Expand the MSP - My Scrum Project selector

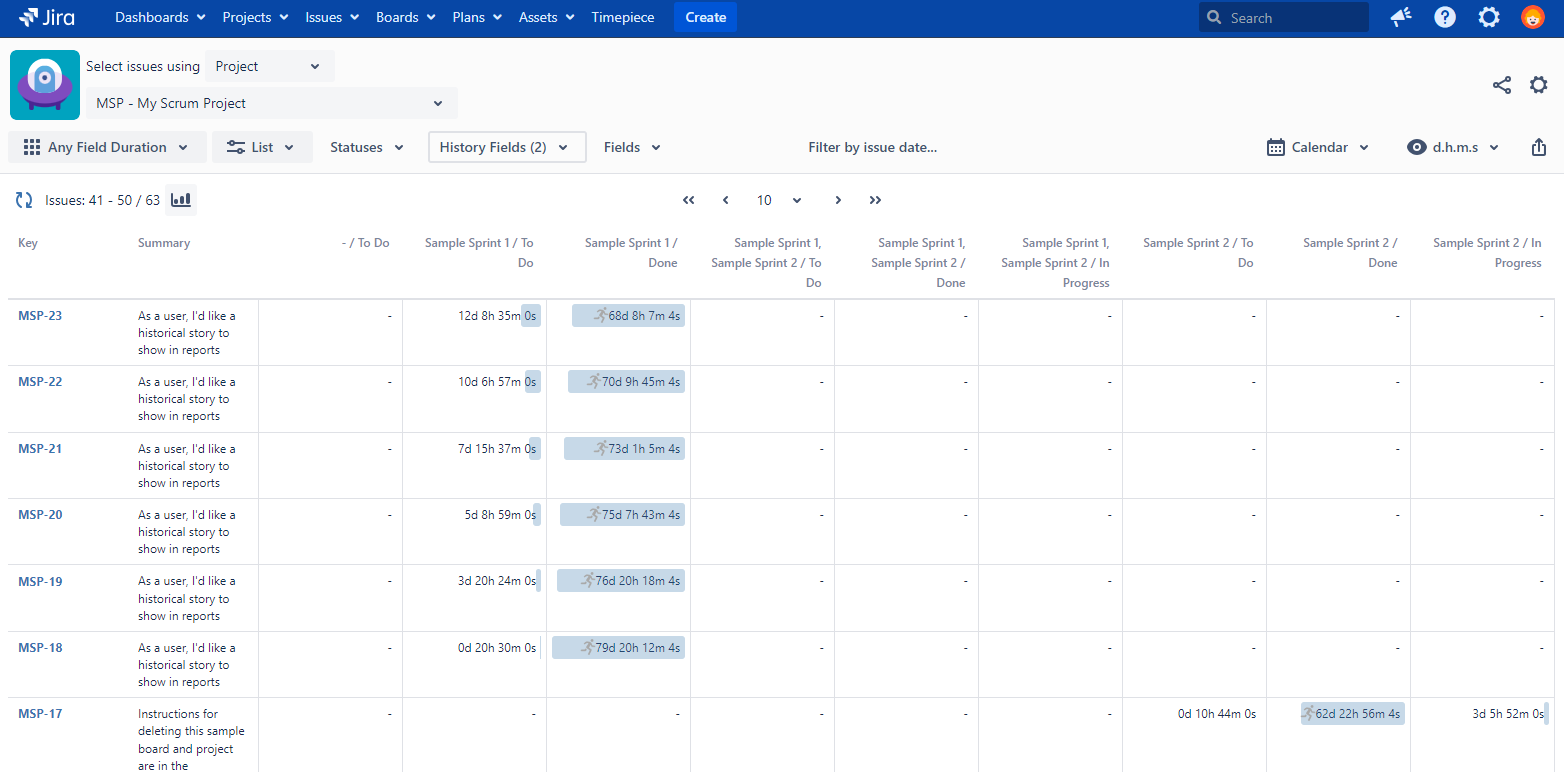point(271,103)
